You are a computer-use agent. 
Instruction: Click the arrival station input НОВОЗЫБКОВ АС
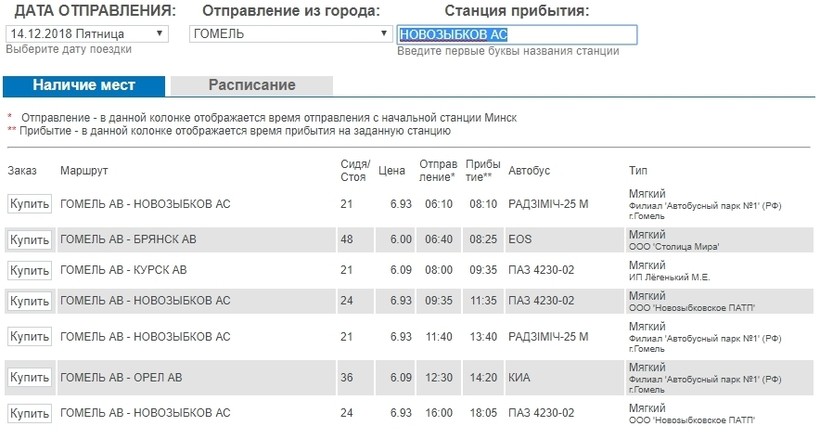pos(517,35)
